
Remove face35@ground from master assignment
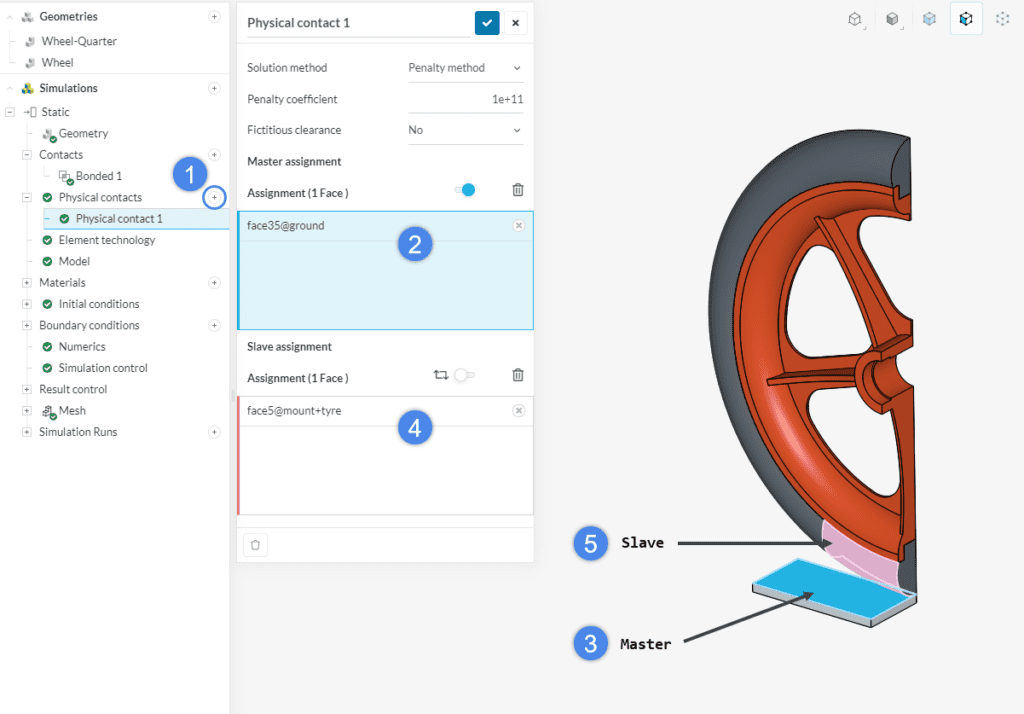[518, 226]
